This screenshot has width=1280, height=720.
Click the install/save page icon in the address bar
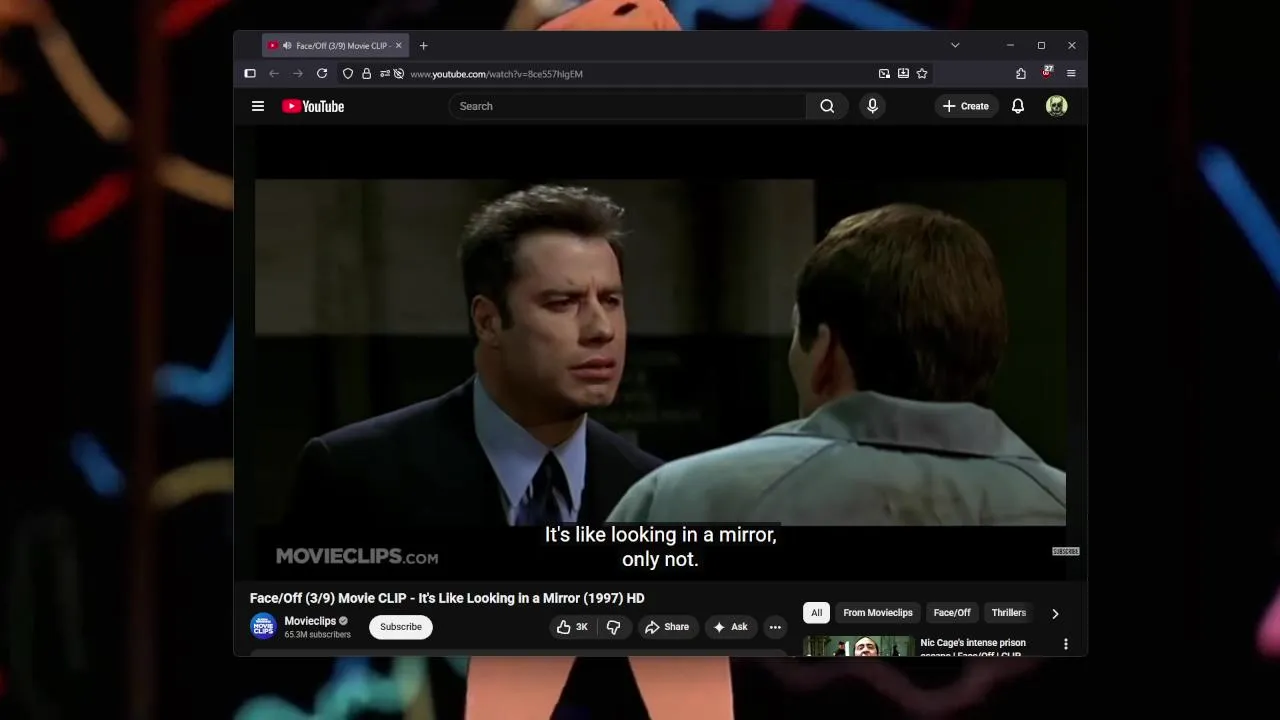point(903,74)
